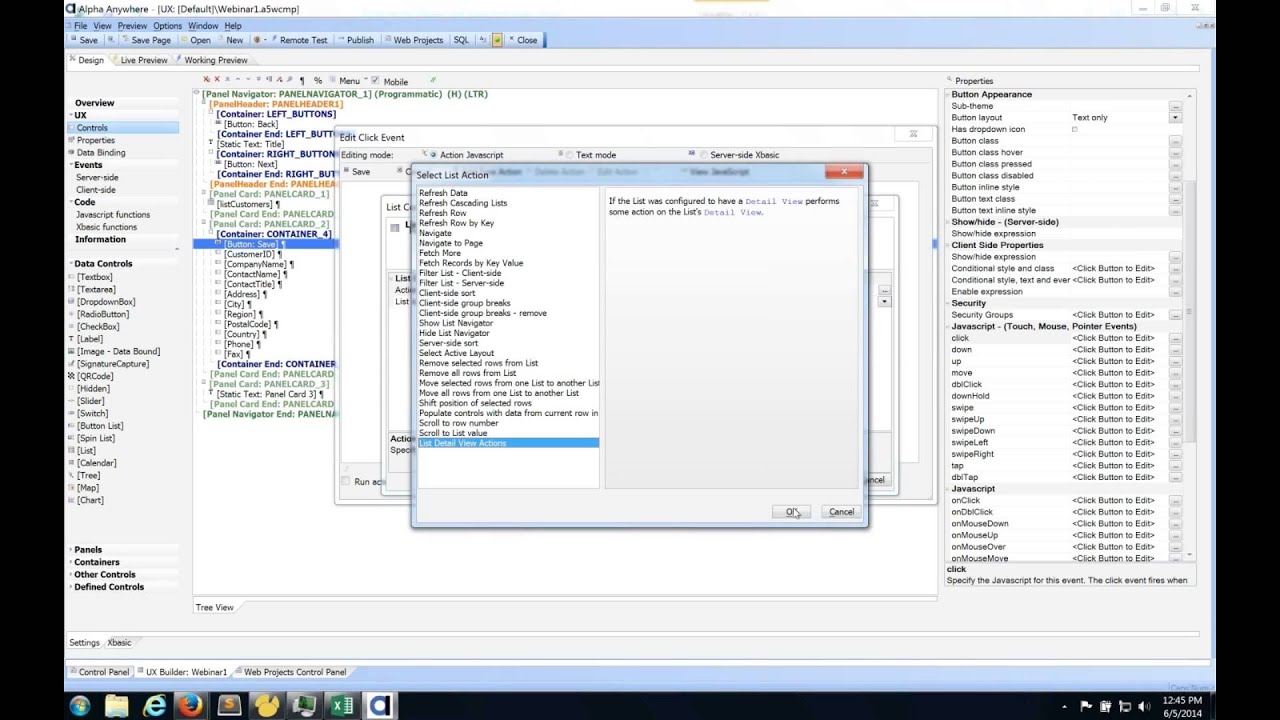Click the ellipsis button for the 'click' event
The width and height of the screenshot is (1280, 720).
click(x=1175, y=339)
